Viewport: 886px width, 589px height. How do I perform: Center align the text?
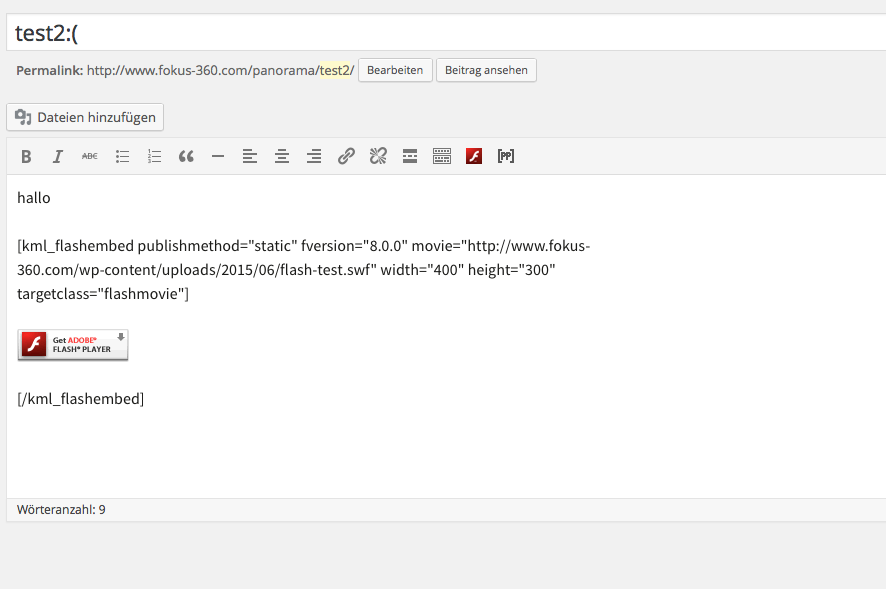click(282, 156)
